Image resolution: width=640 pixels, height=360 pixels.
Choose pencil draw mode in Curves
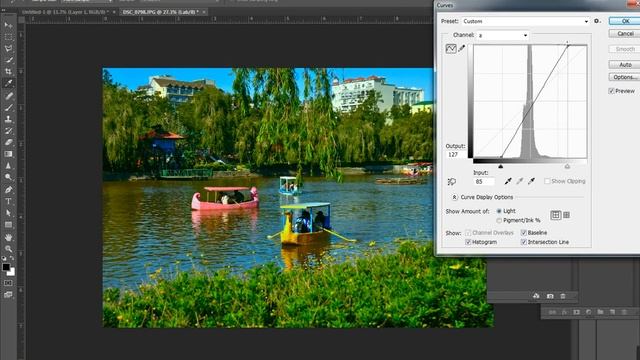point(462,49)
